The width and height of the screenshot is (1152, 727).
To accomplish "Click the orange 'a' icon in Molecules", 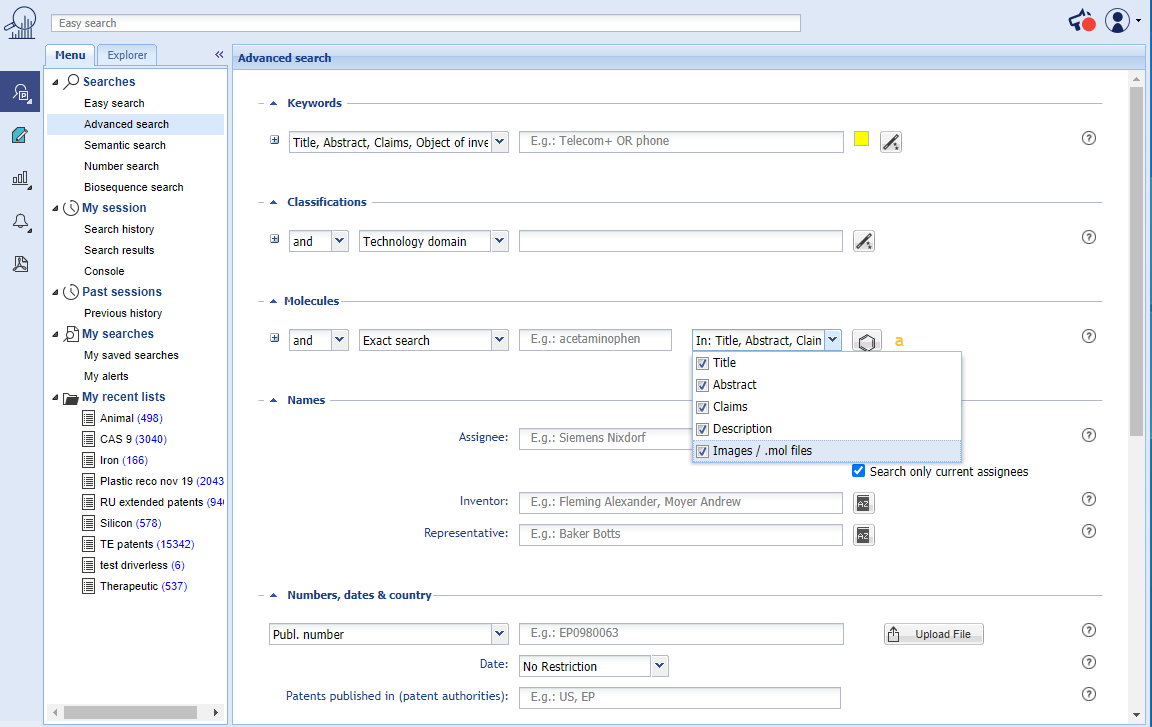I will 899,341.
